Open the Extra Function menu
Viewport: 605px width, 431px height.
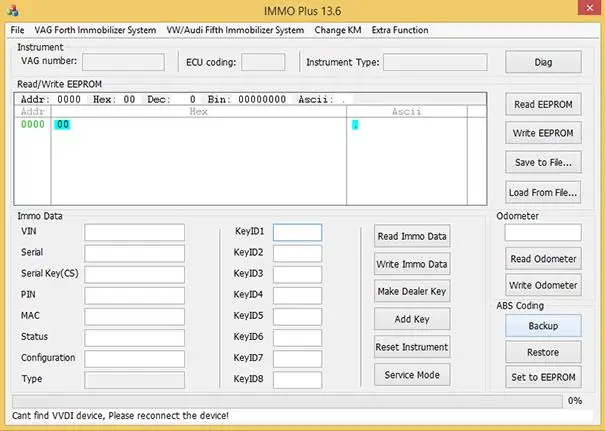(400, 30)
